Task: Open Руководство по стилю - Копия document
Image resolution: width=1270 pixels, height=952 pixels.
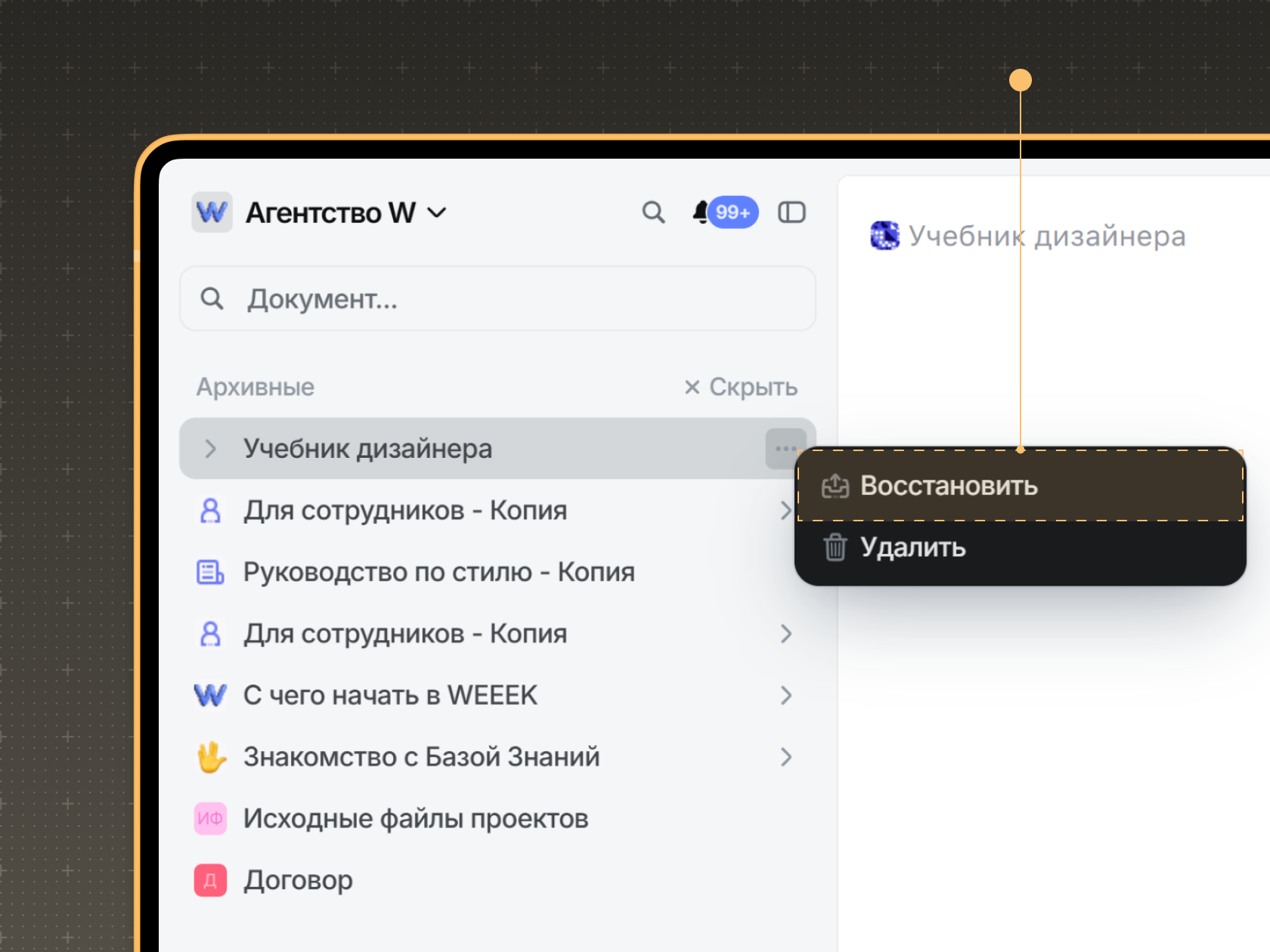Action: coord(438,572)
